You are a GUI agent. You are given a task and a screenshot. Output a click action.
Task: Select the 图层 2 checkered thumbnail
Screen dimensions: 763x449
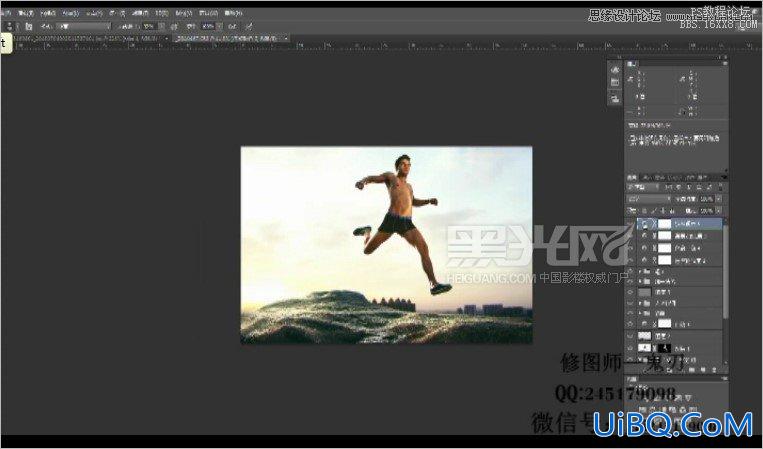(x=645, y=336)
